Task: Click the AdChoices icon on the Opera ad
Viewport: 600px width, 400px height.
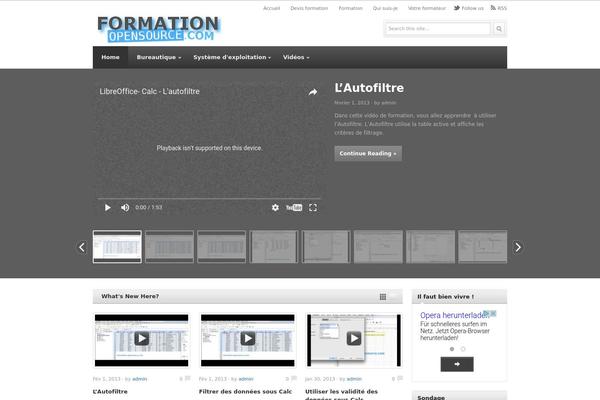Action: pos(486,313)
